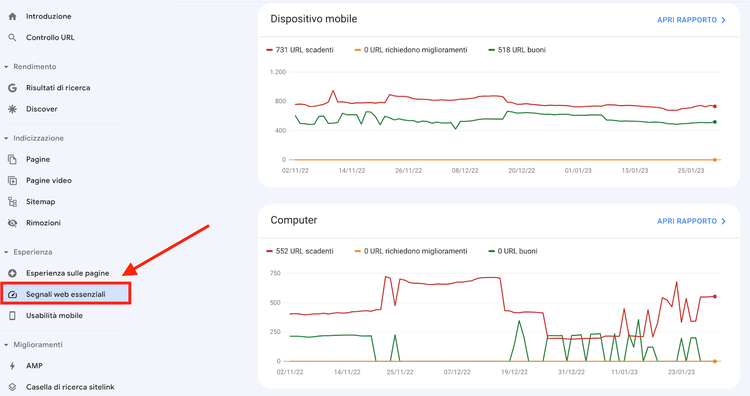Click the red end-point of the Computer chart
Screen dimensions: 750x396
pyautogui.click(x=715, y=297)
